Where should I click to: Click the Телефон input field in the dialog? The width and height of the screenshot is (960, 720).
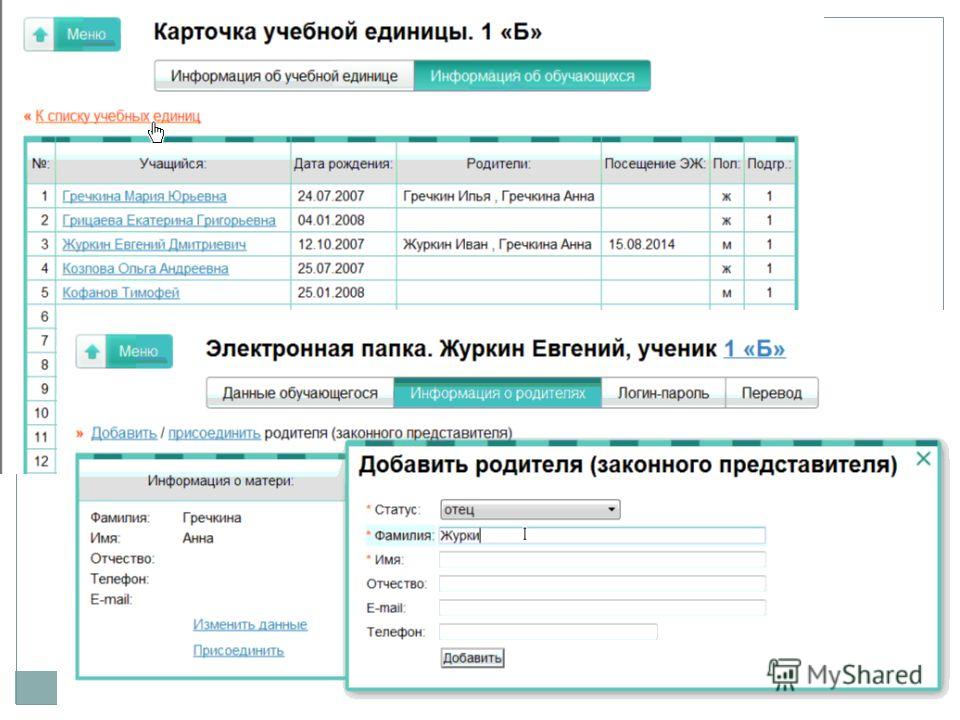[x=549, y=632]
